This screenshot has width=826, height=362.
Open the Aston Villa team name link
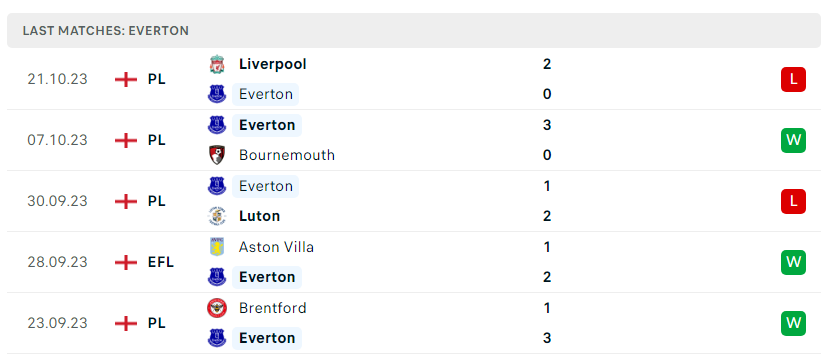pos(276,247)
